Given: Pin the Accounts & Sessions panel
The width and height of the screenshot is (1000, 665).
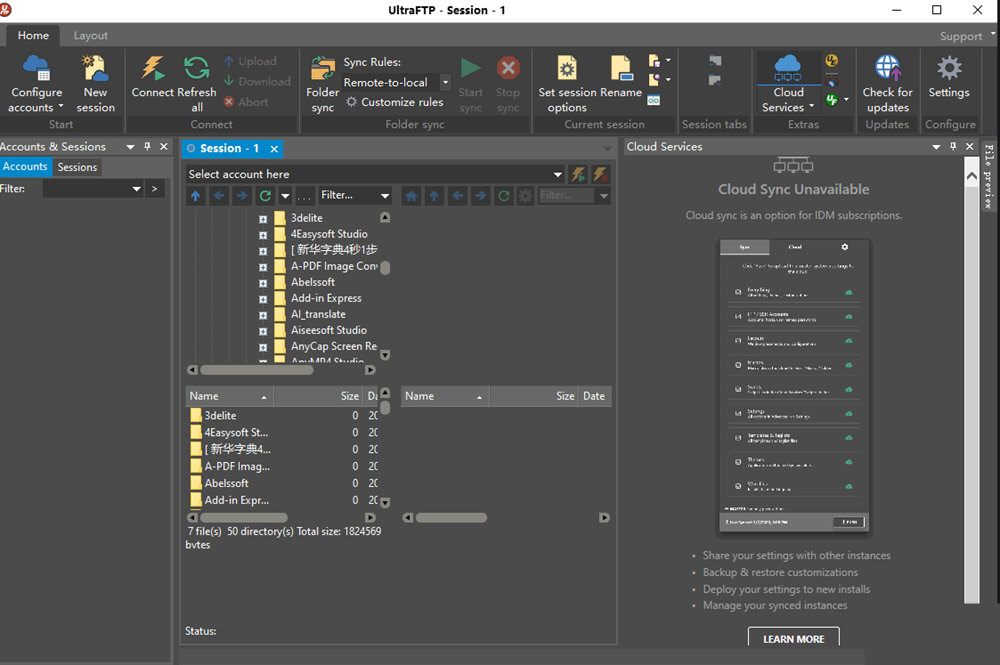Looking at the screenshot, I should click(x=147, y=147).
